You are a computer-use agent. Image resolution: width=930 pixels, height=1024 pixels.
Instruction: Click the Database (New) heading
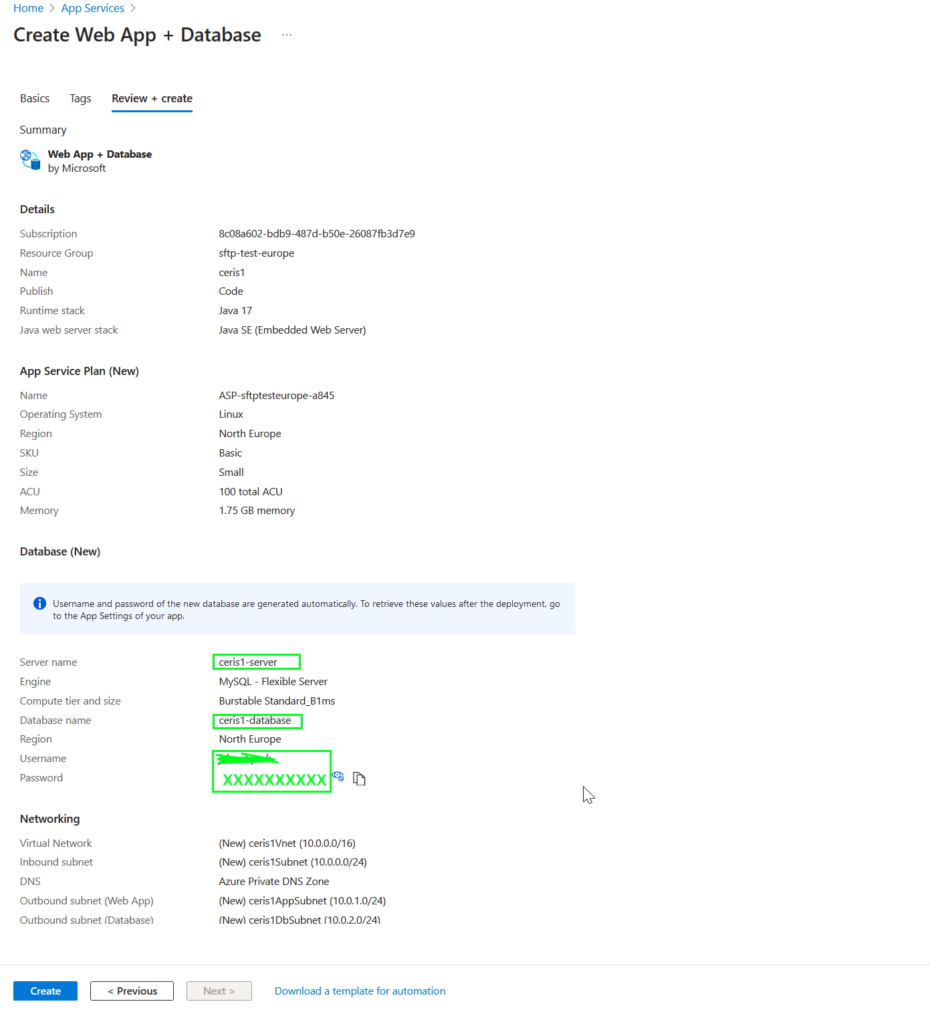[x=60, y=552]
